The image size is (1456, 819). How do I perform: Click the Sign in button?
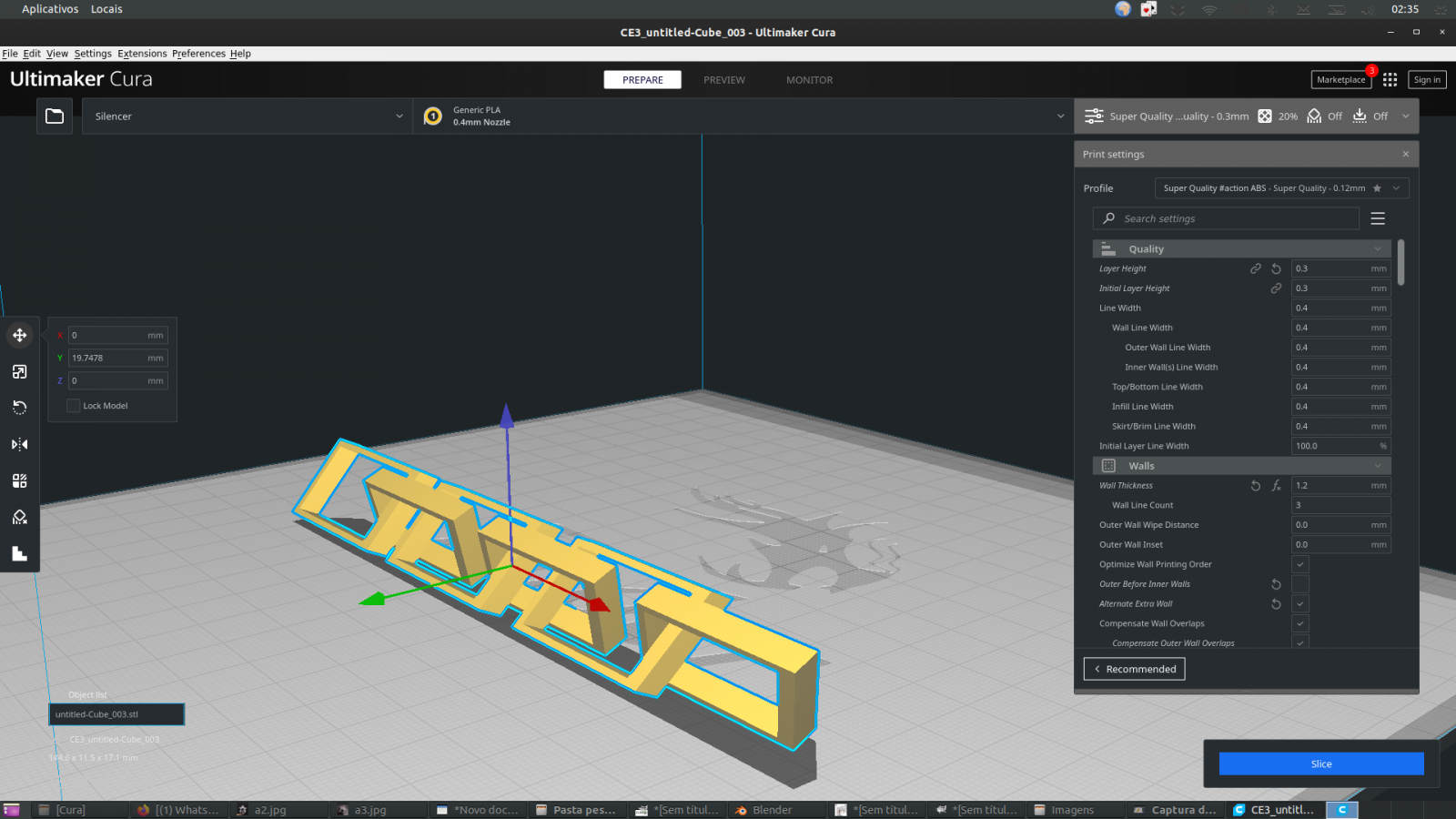point(1427,80)
